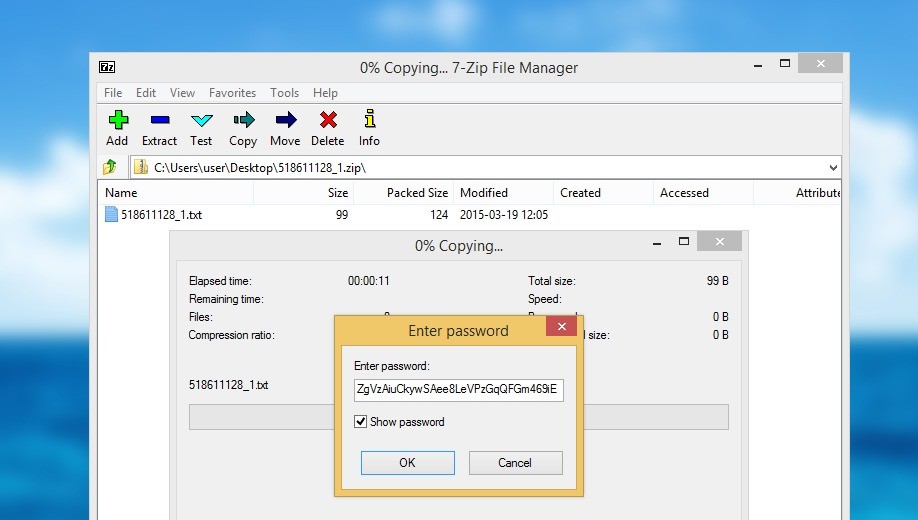Click the Move toolbar icon

[x=286, y=120]
